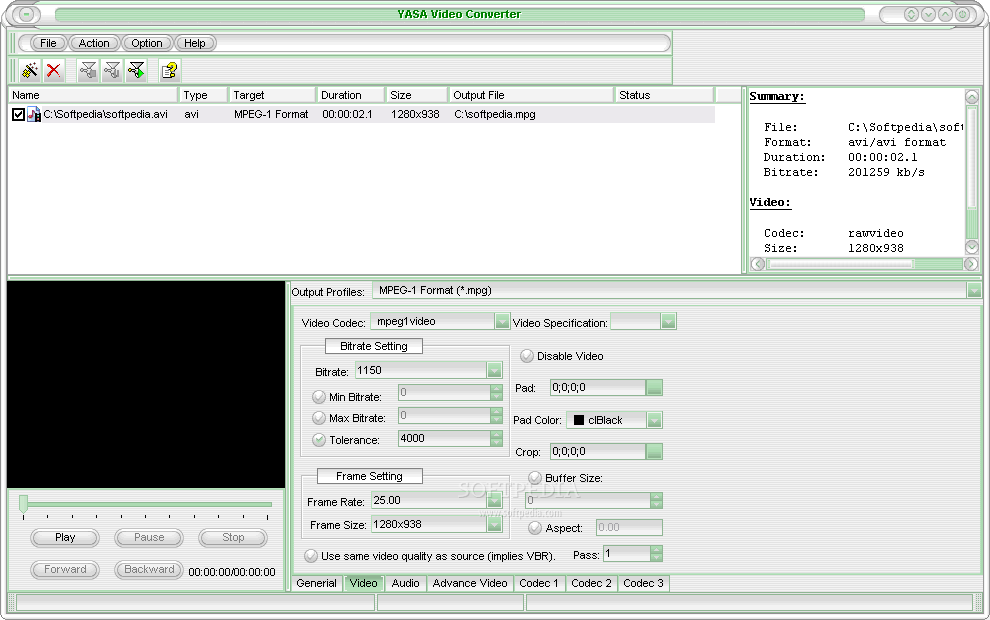Click Summary panel scroll-right arrow
This screenshot has width=990, height=620.
pyautogui.click(x=971, y=264)
